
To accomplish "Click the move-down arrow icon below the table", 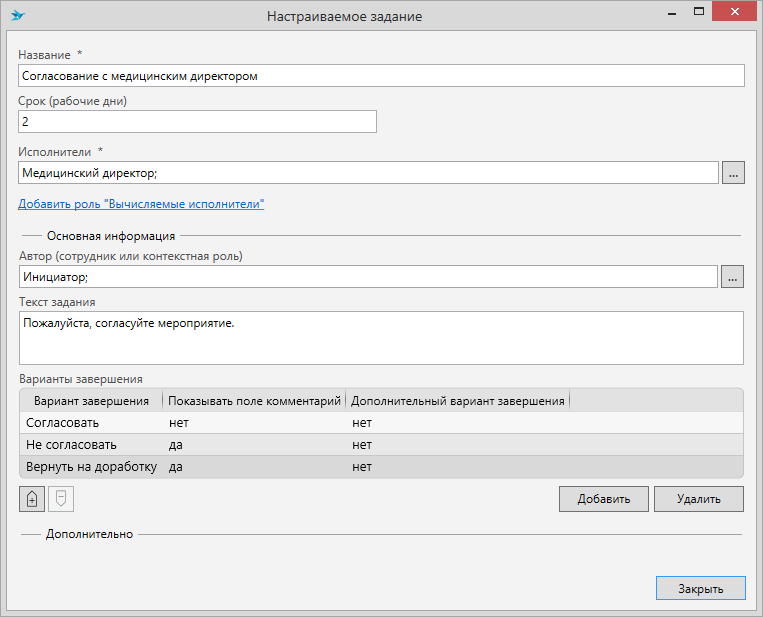I will 61,499.
